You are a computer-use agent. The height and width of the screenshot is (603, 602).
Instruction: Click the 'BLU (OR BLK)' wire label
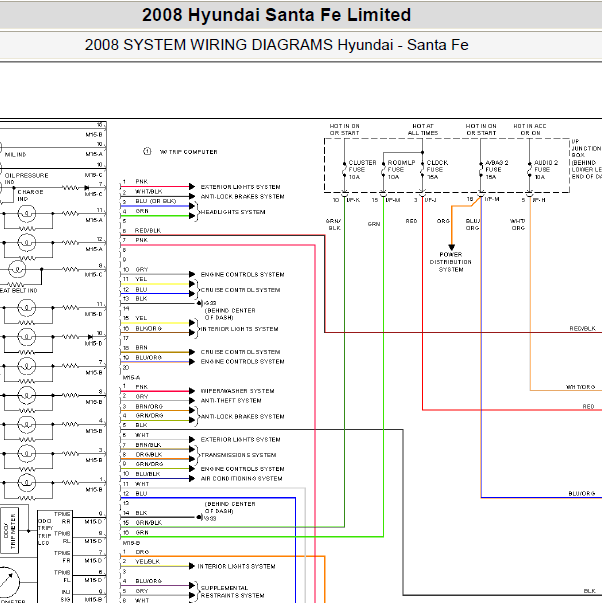click(155, 201)
